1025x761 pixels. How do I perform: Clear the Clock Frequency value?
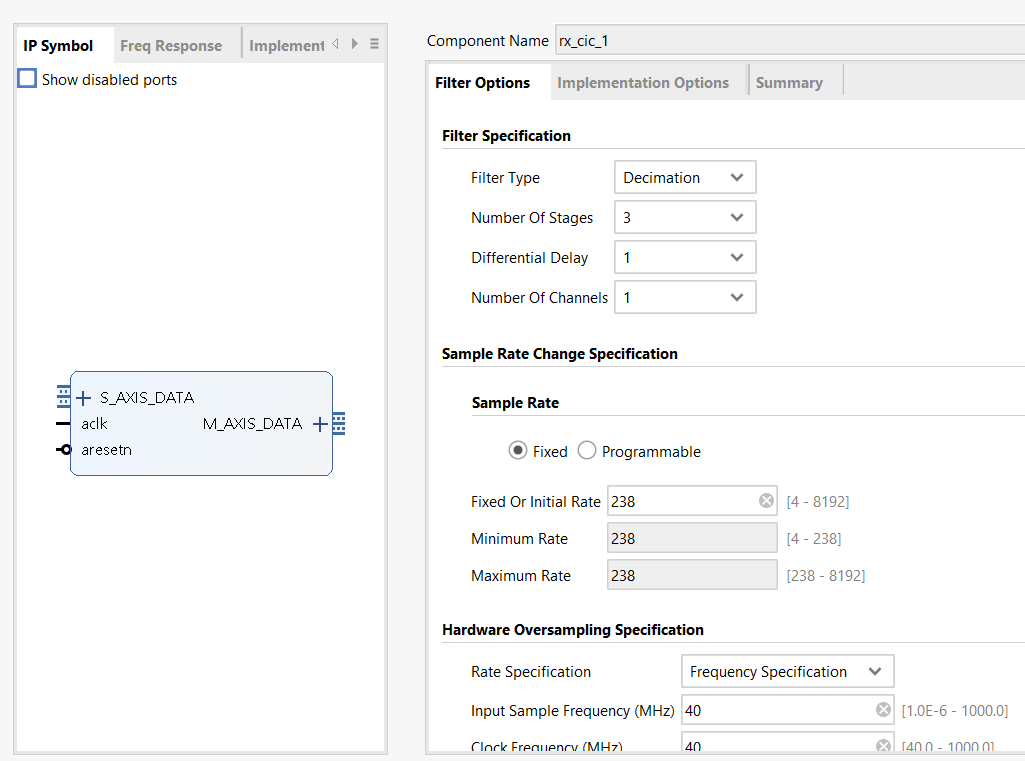883,746
